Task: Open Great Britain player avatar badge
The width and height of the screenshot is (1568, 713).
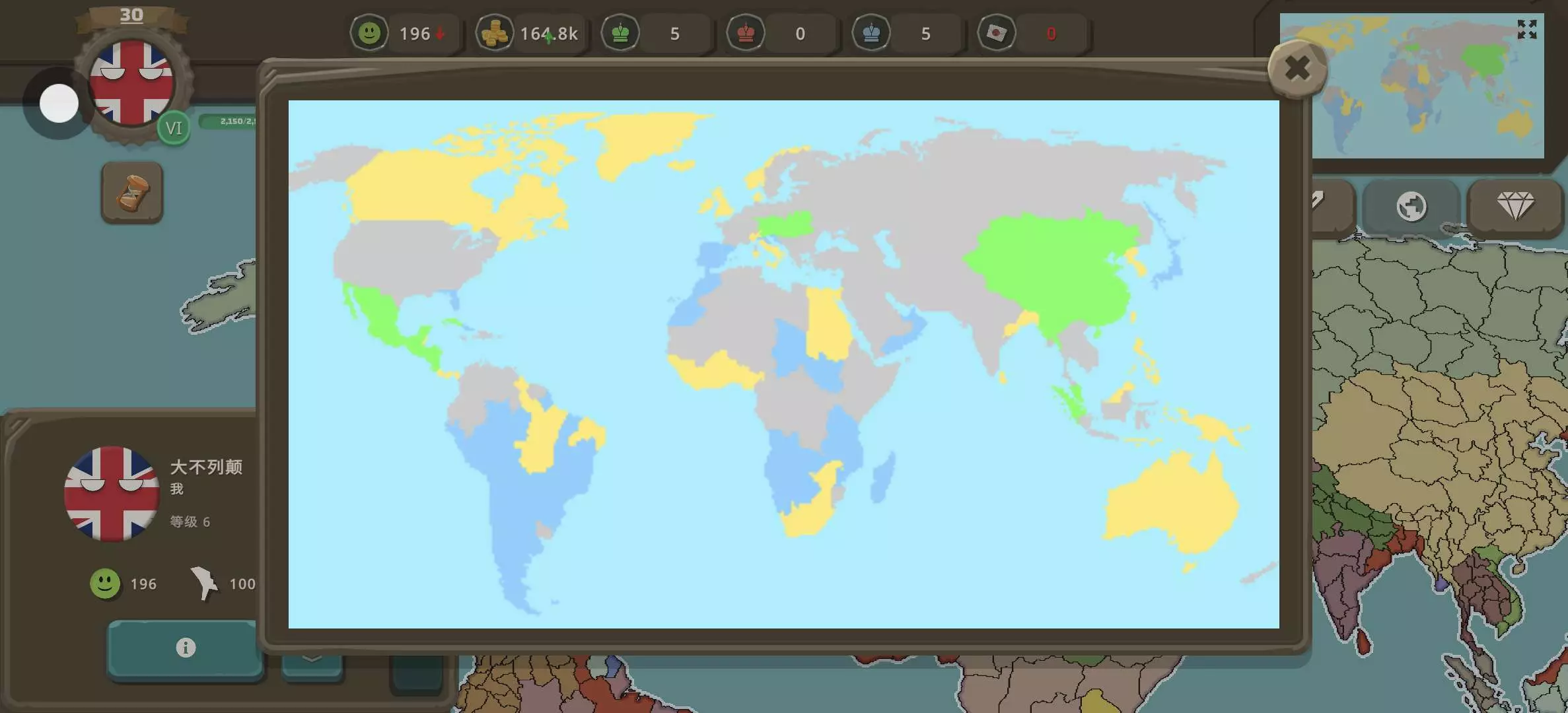Action: point(131,83)
